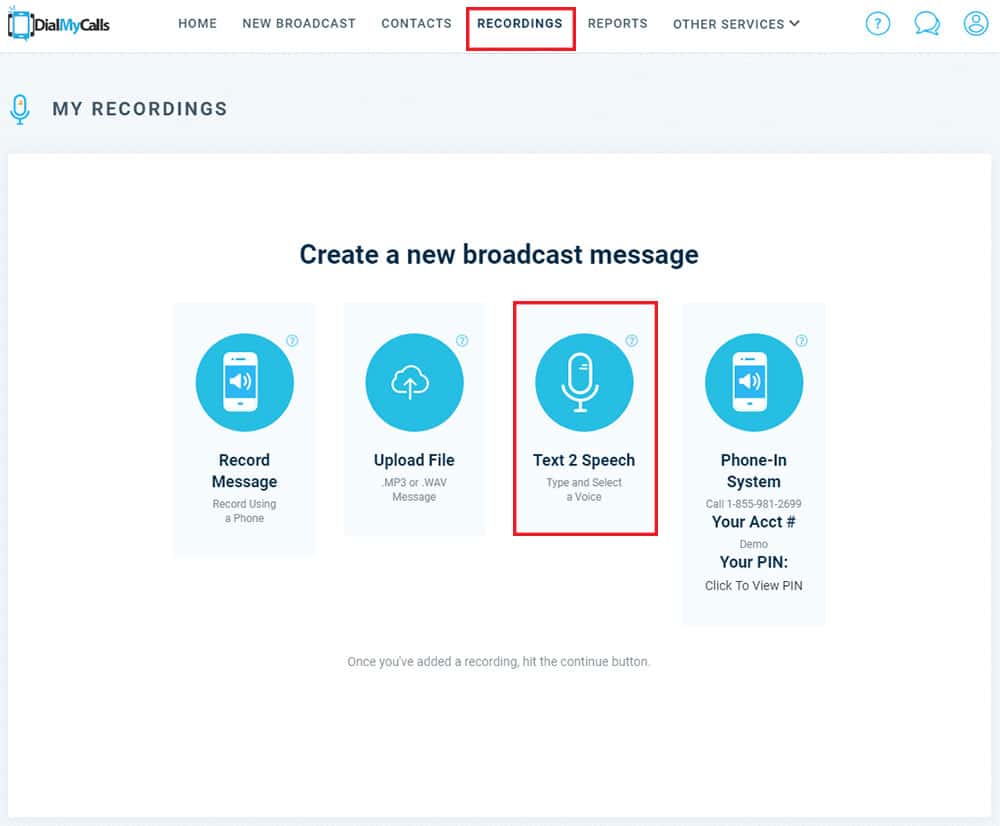Open help tooltip on Phone-In System card
The image size is (1000, 826).
click(802, 341)
